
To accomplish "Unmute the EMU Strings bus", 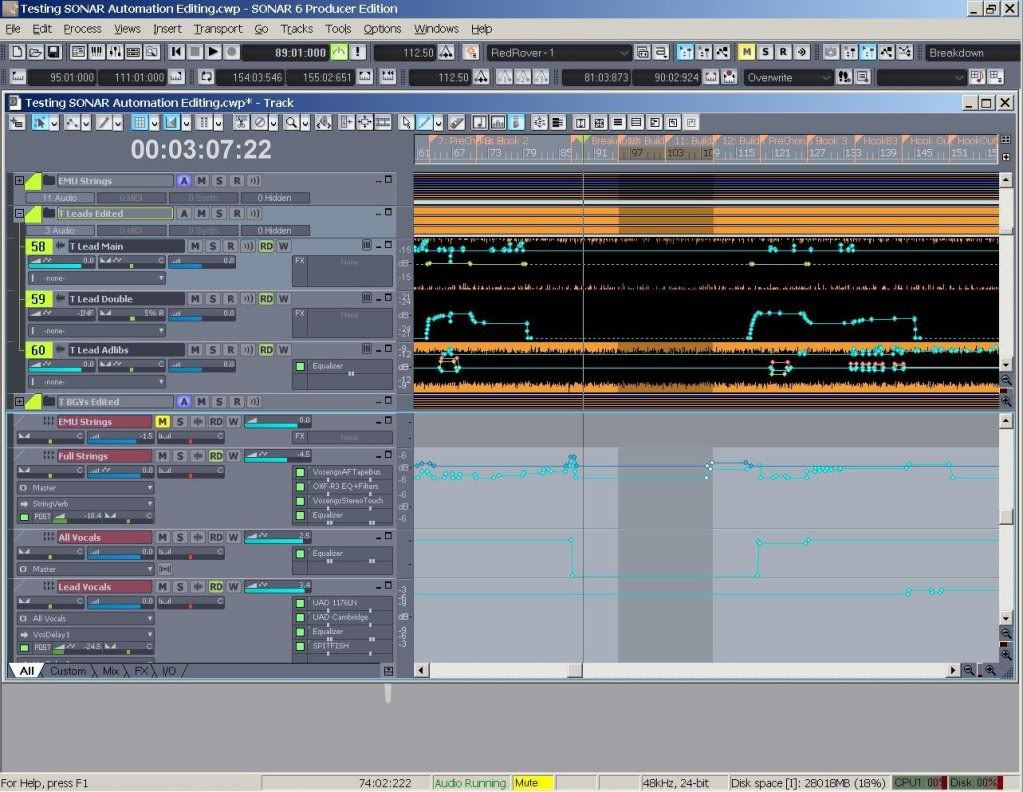I will (x=162, y=422).
